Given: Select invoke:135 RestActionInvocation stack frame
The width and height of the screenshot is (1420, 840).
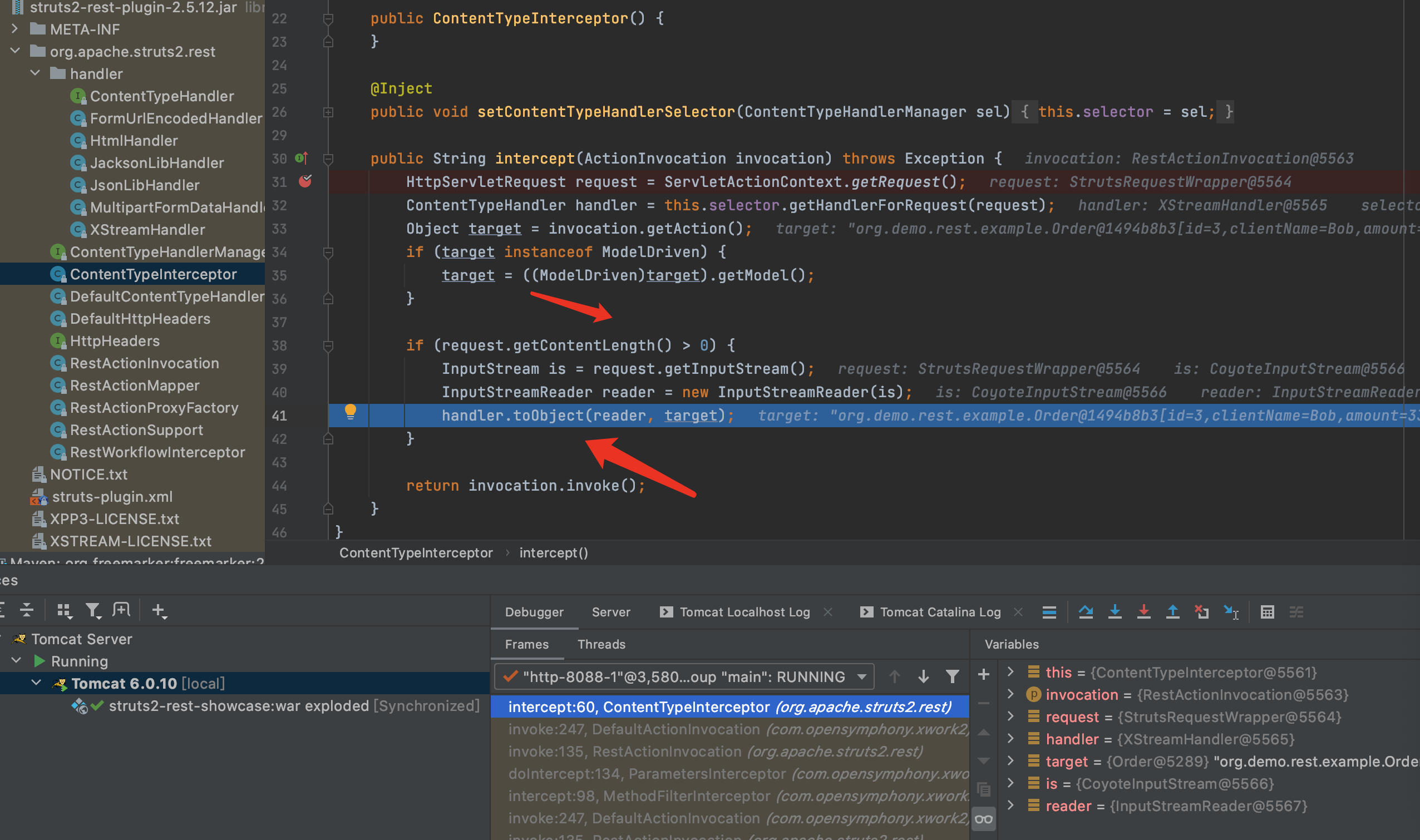Looking at the screenshot, I should coord(730,751).
